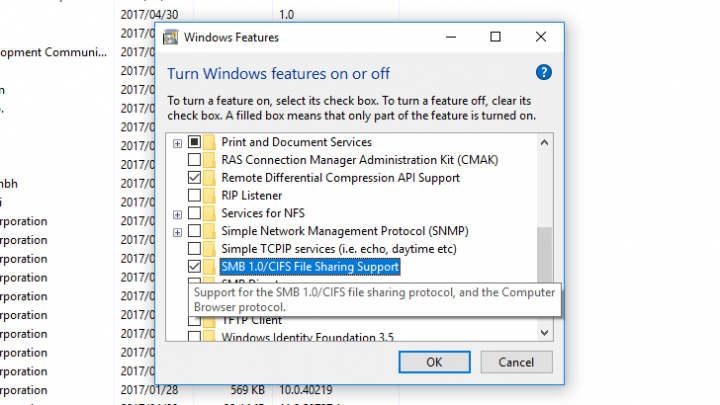Select the RIP Listener label
Image resolution: width=720 pixels, height=405 pixels.
tap(252, 196)
